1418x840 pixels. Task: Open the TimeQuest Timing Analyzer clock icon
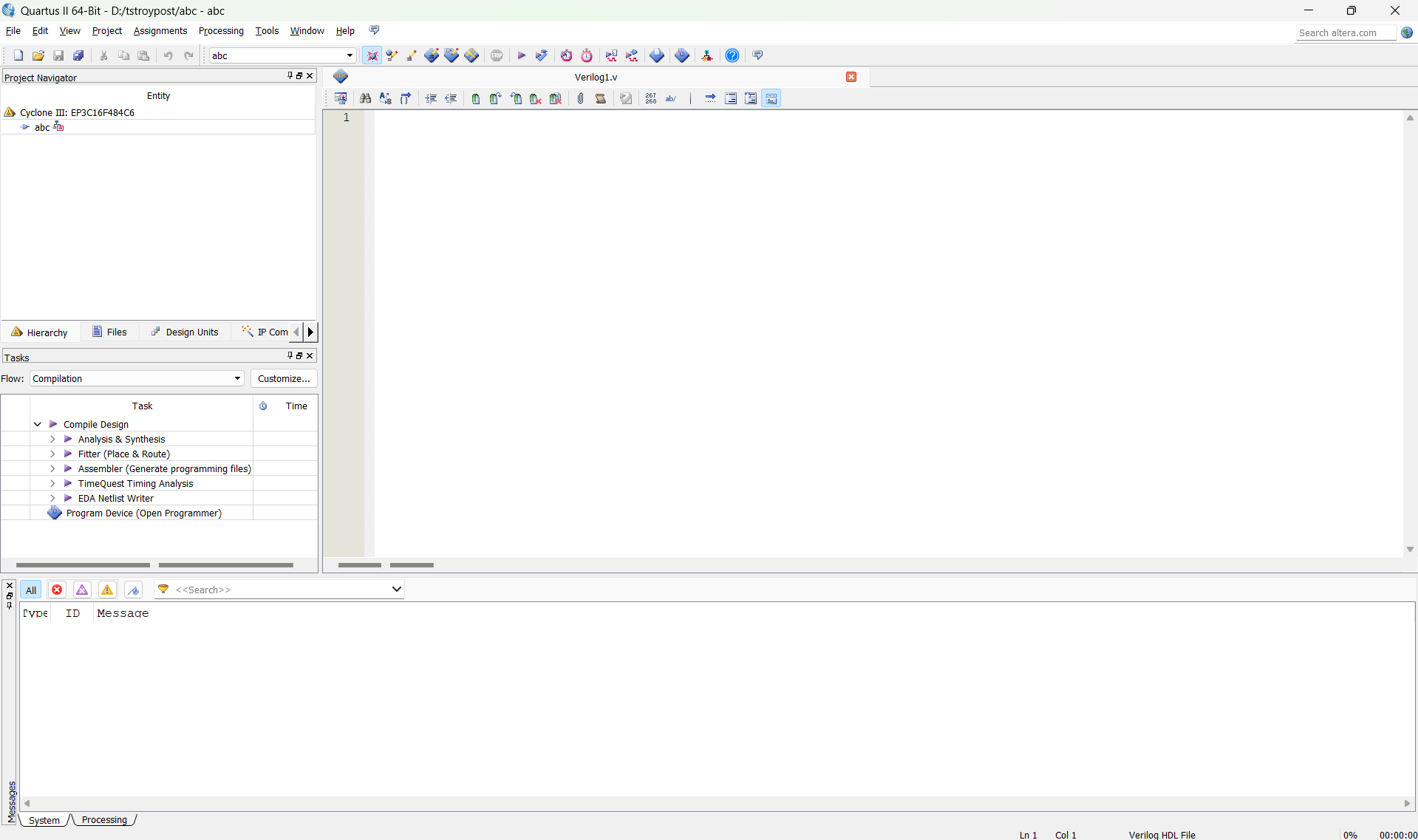[566, 55]
